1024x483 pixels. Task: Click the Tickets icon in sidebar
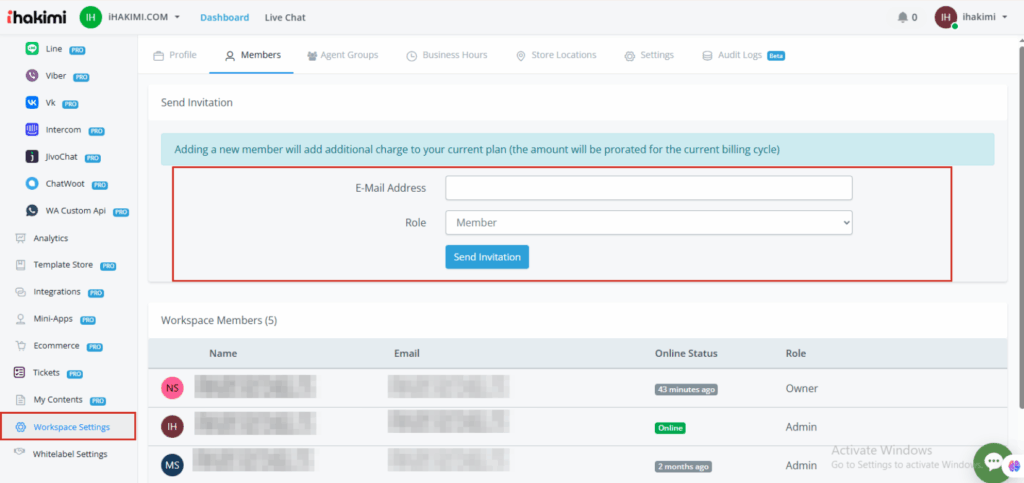pos(20,373)
